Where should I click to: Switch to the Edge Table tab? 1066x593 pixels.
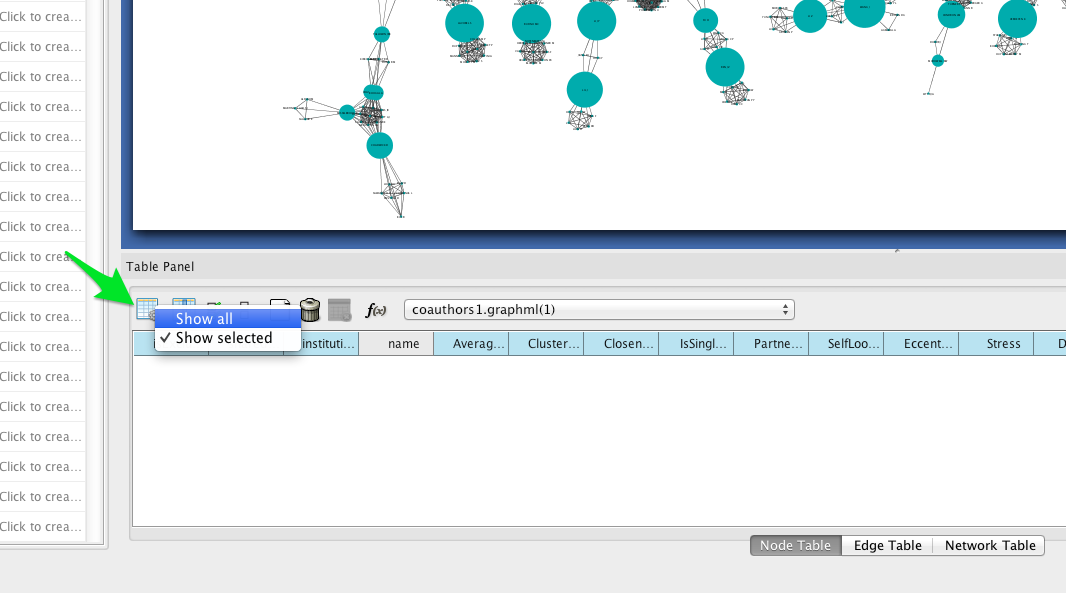tap(887, 545)
